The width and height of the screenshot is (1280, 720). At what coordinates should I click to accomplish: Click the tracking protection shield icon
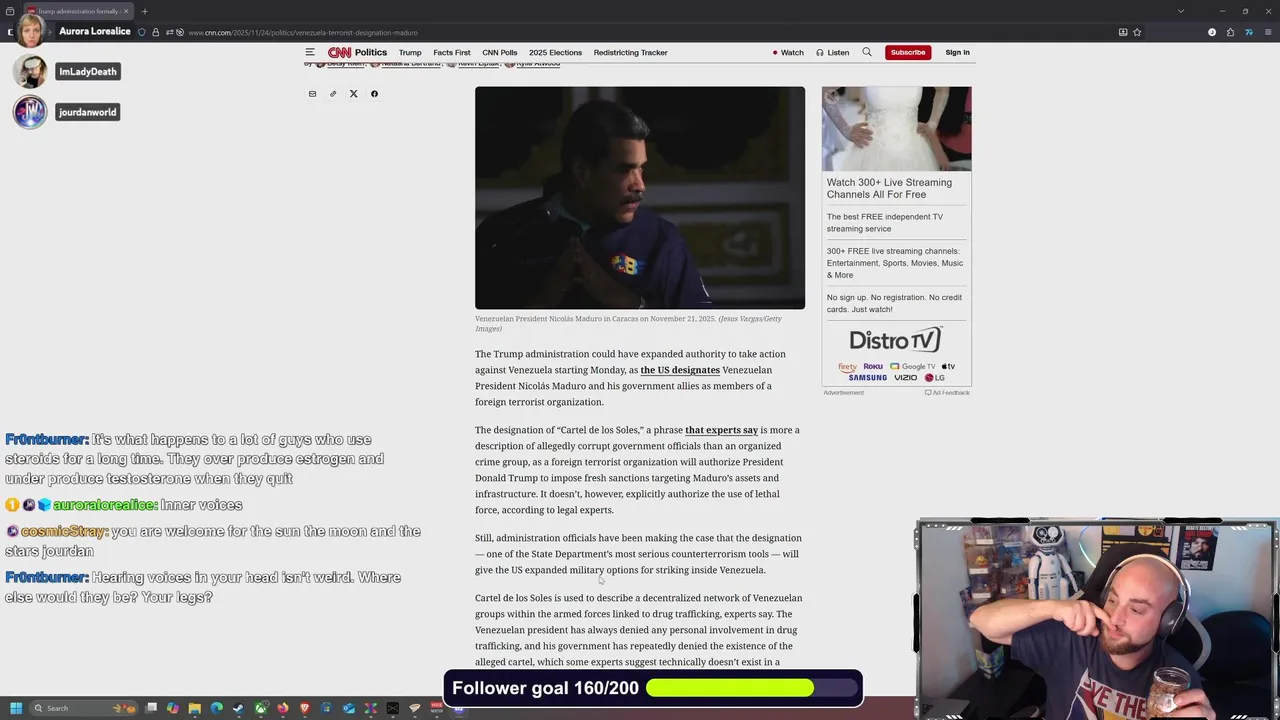click(141, 32)
